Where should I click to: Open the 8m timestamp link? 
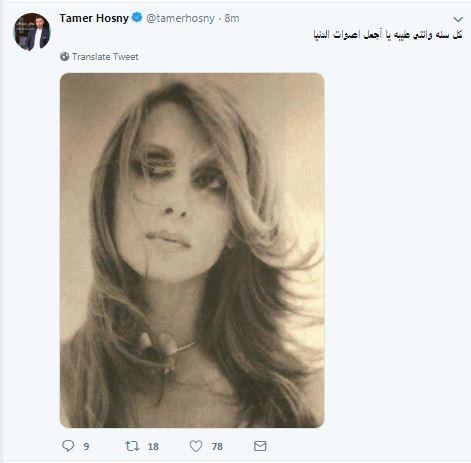(232, 18)
